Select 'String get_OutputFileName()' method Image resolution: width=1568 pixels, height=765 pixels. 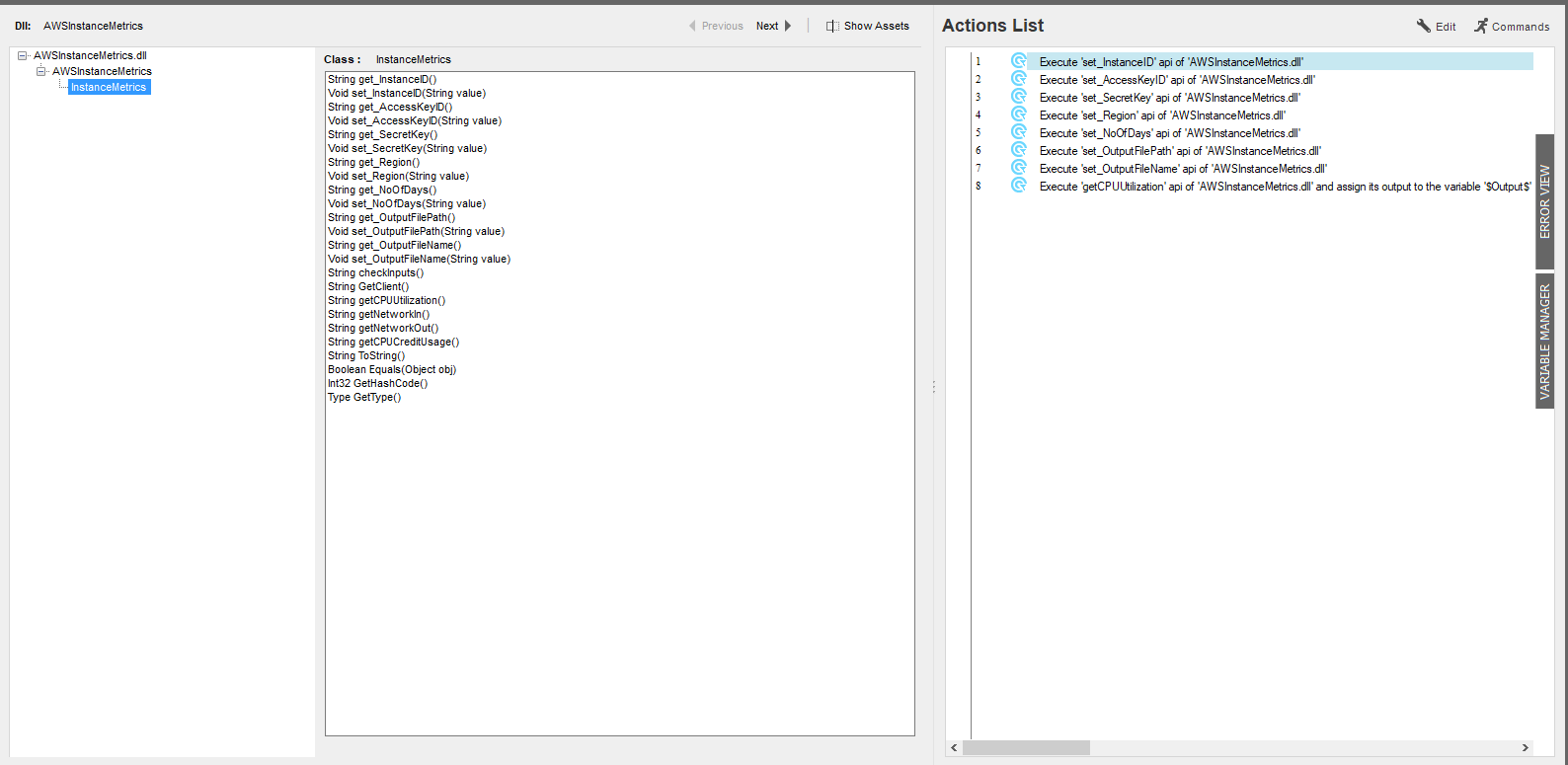395,245
